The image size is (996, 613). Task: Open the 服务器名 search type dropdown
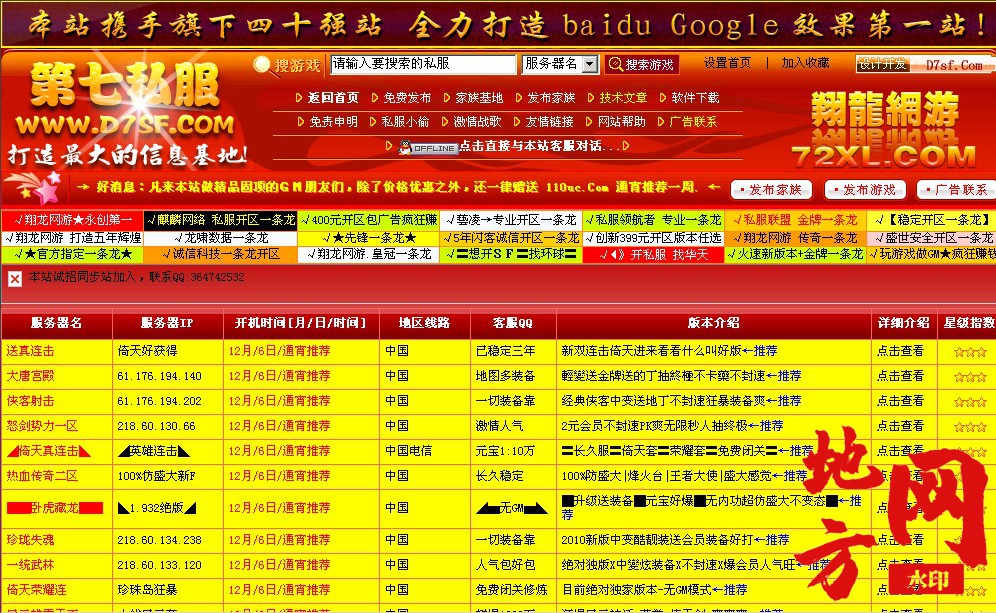tap(560, 64)
